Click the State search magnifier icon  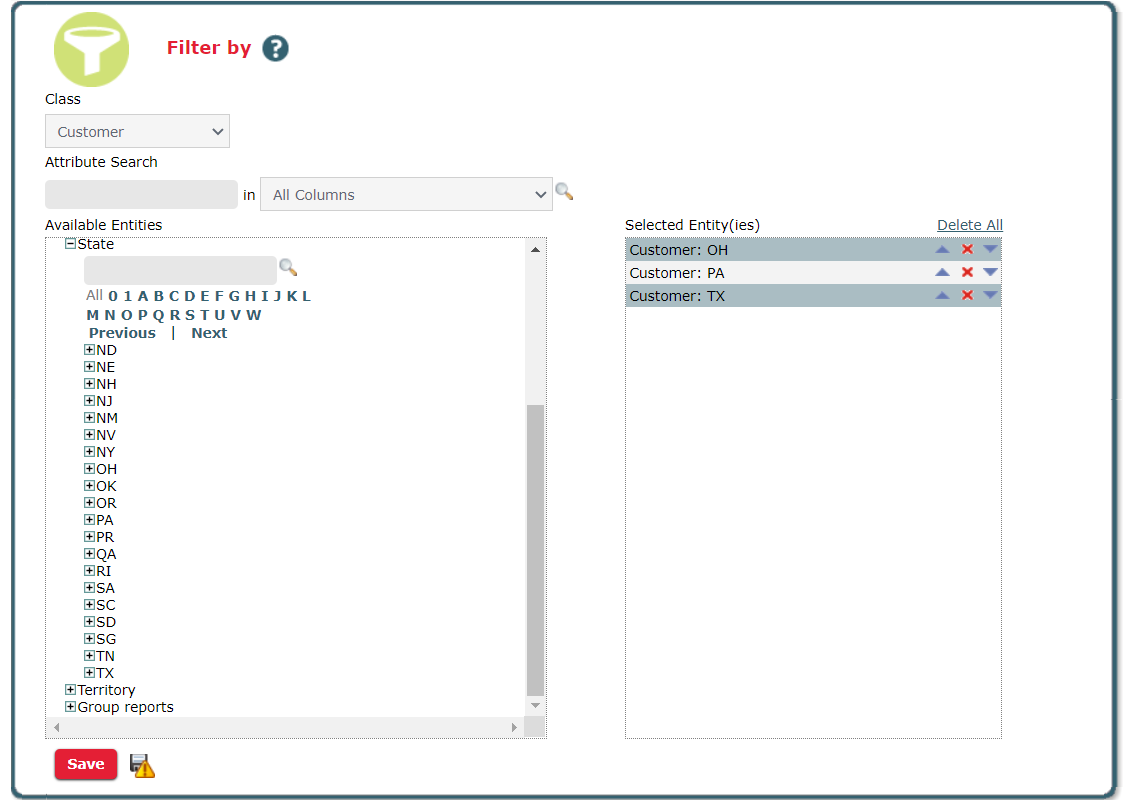tap(288, 268)
